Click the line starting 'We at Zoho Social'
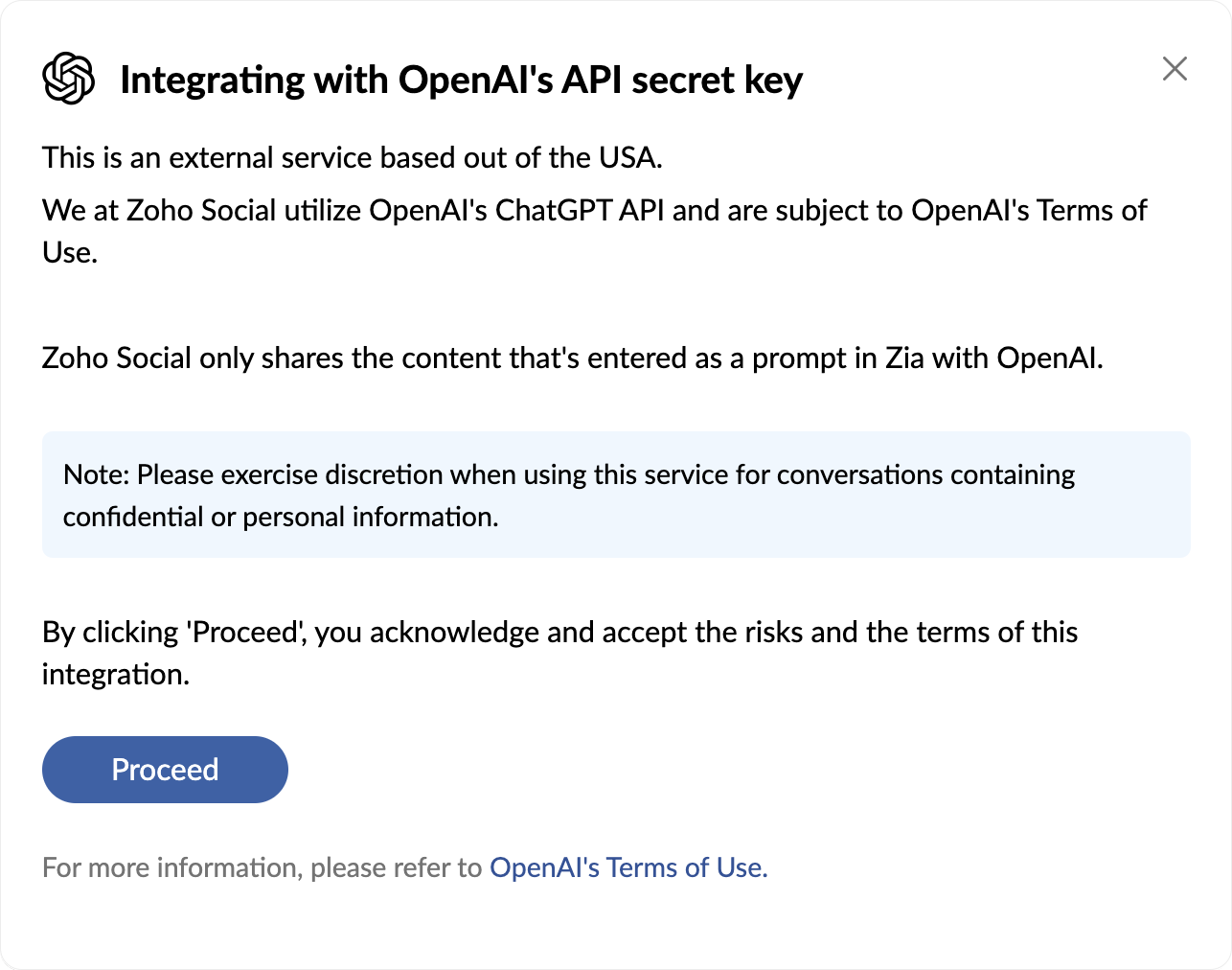This screenshot has width=1232, height=970. (x=594, y=211)
